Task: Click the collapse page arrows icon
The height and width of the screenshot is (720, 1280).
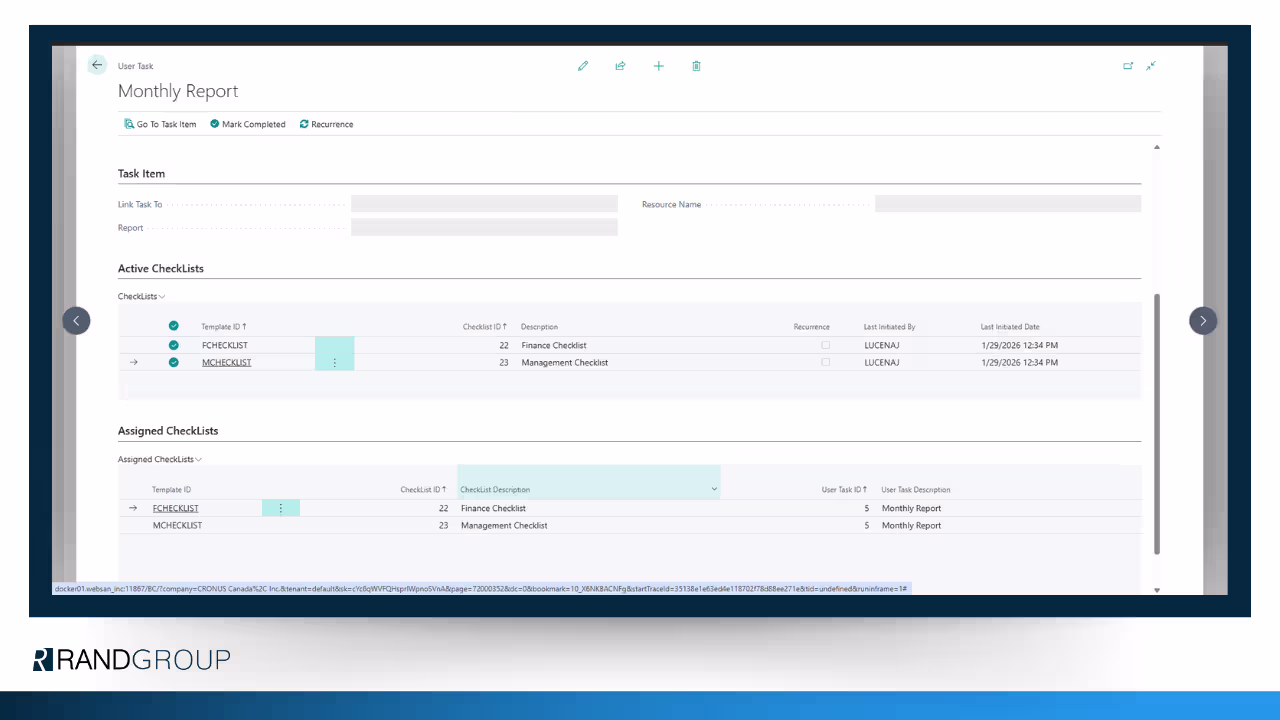Action: click(x=1151, y=66)
